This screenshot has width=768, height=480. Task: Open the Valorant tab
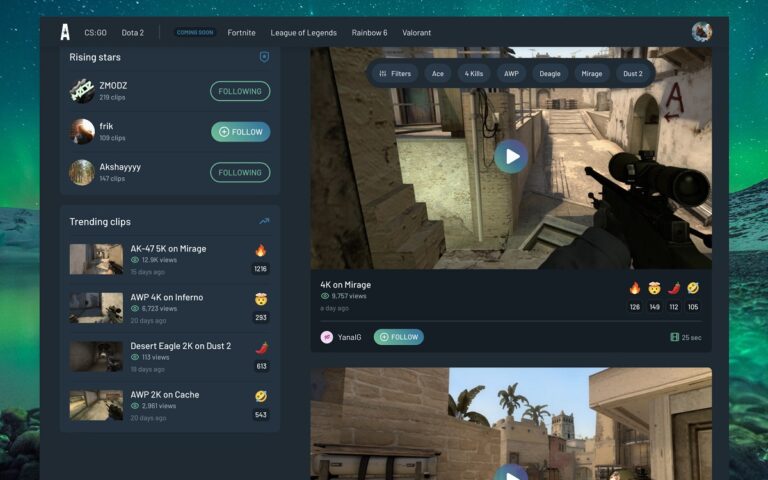point(416,33)
